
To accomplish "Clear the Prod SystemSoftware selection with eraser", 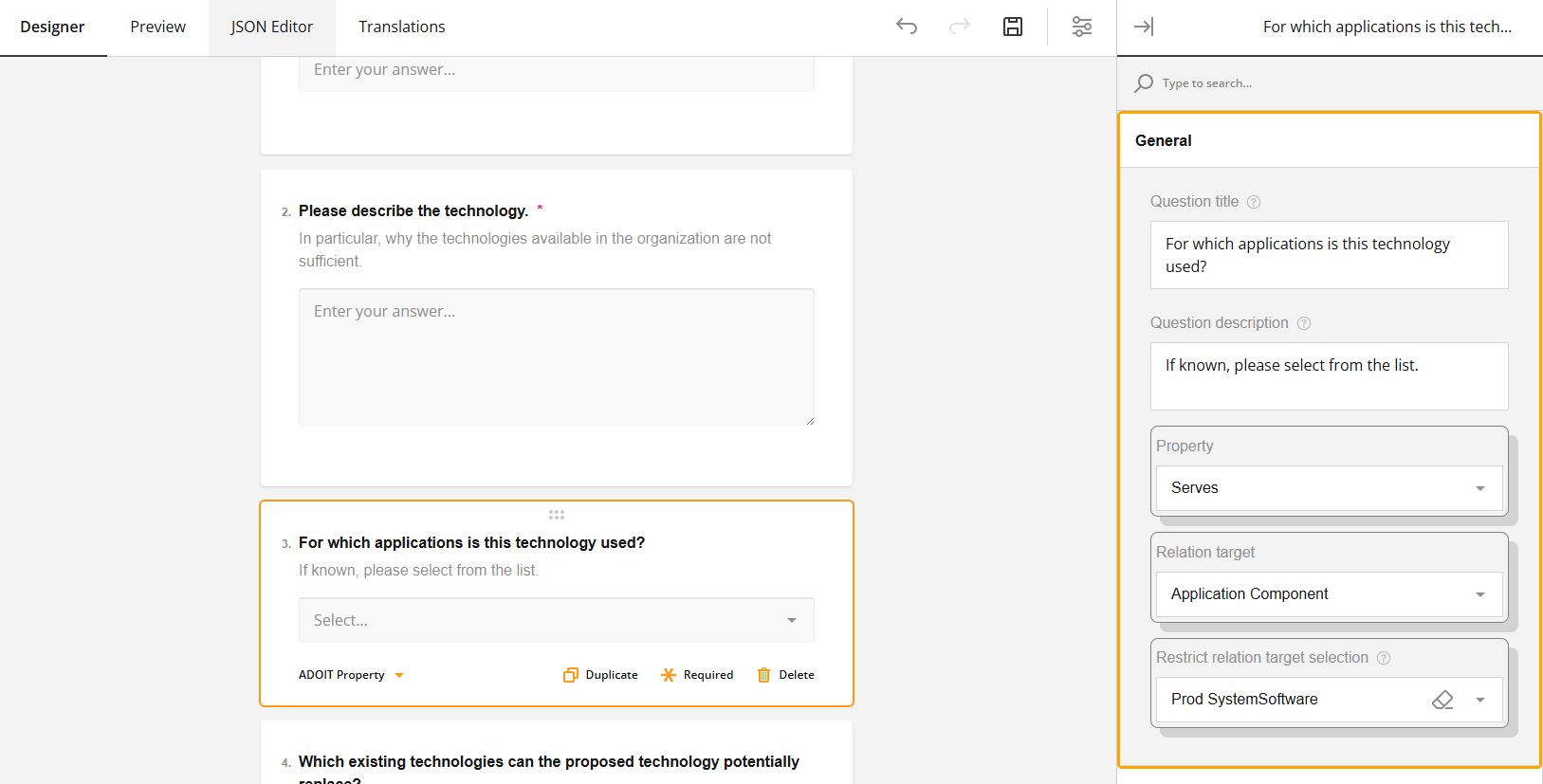I will pyautogui.click(x=1442, y=700).
